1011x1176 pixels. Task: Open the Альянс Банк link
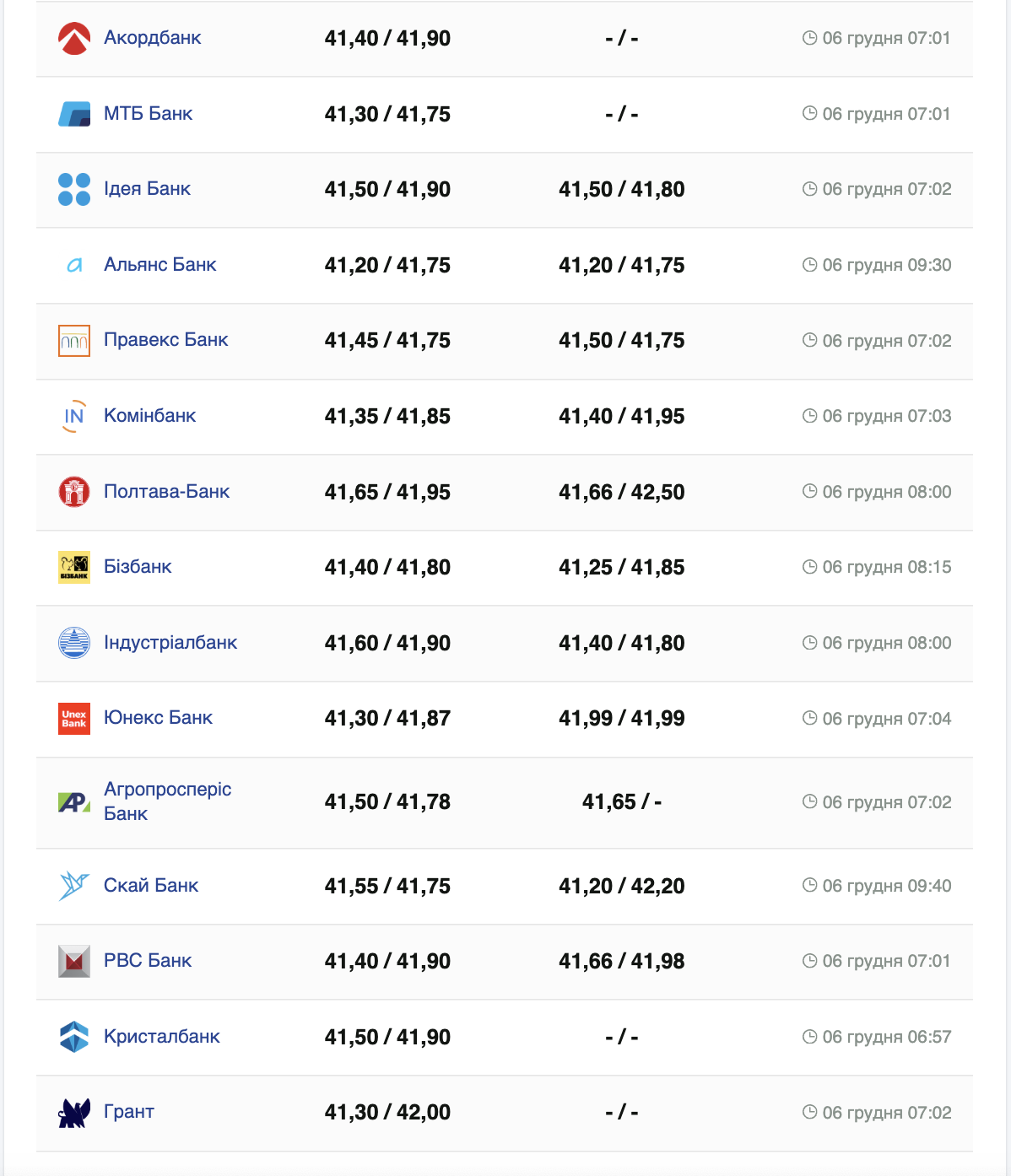click(159, 265)
